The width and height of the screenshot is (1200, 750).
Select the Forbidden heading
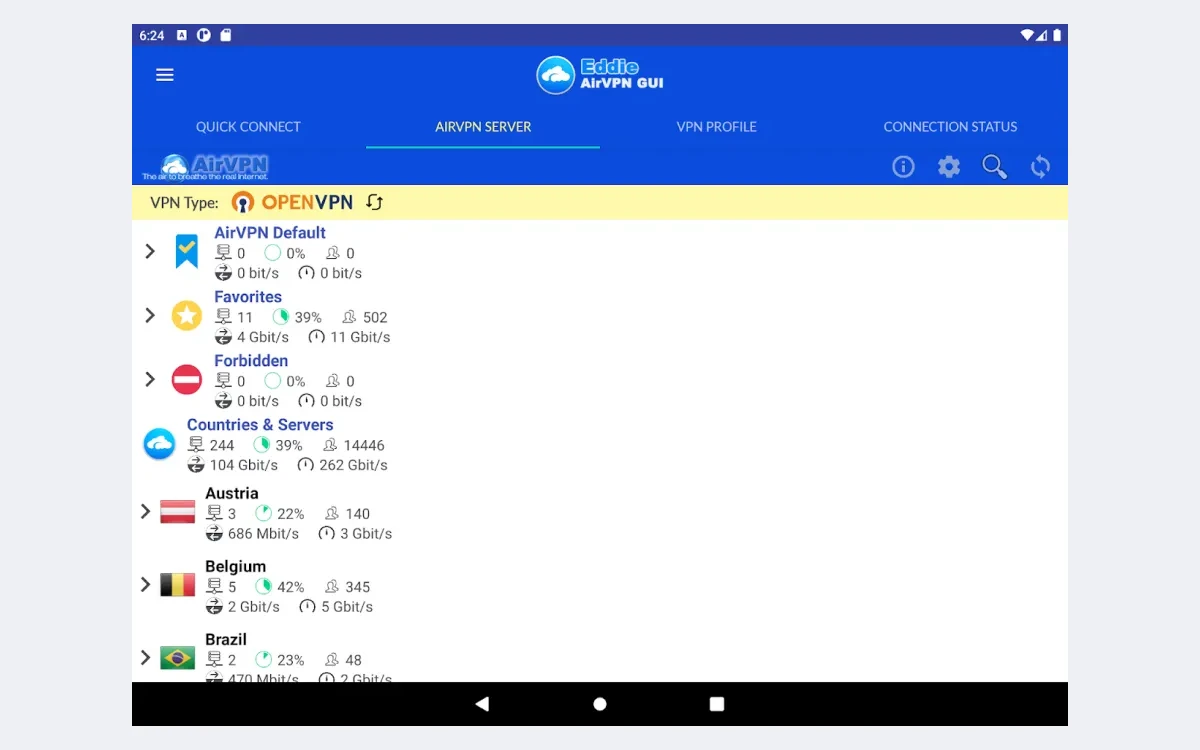(251, 360)
